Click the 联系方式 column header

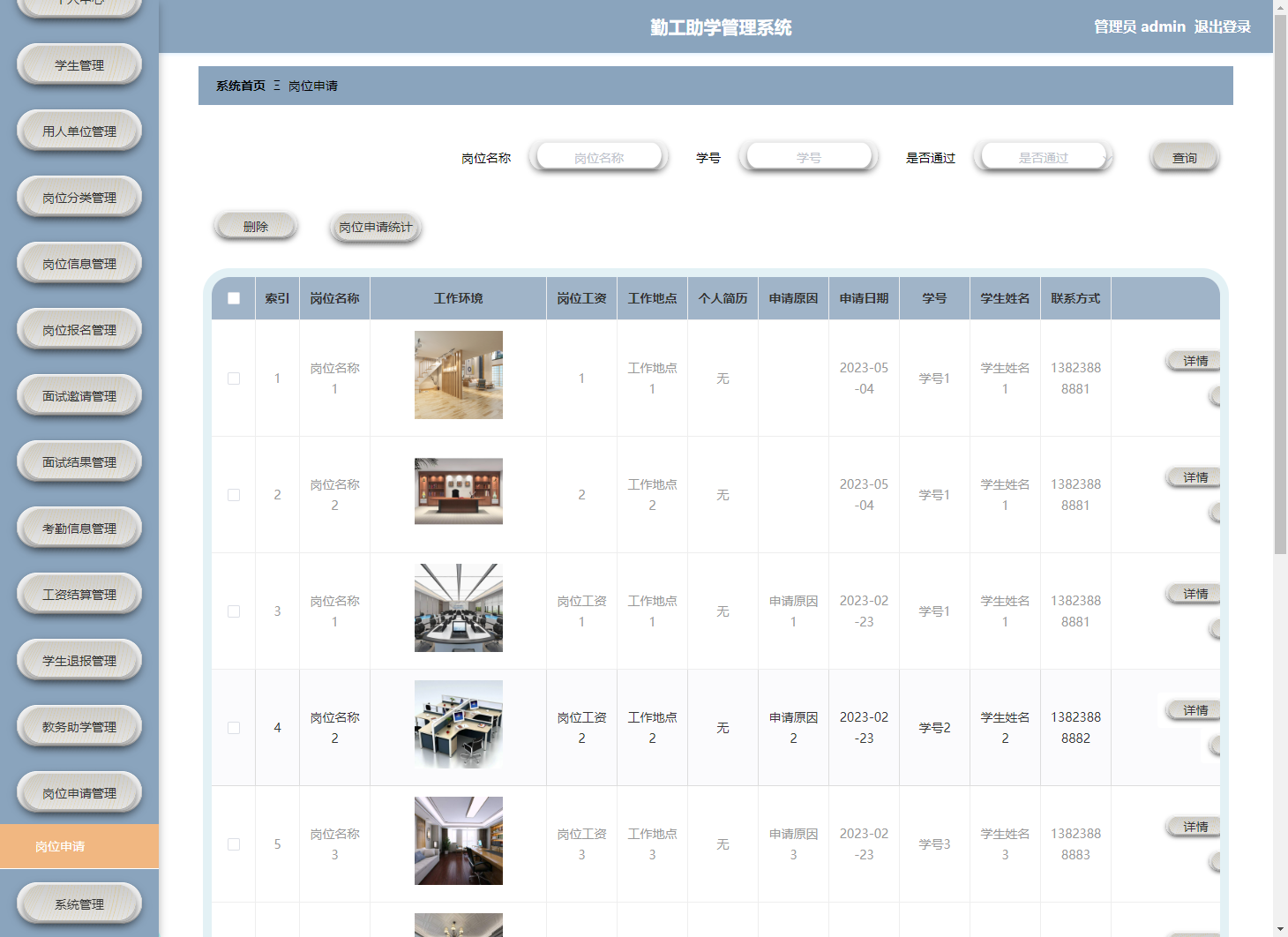(x=1075, y=298)
